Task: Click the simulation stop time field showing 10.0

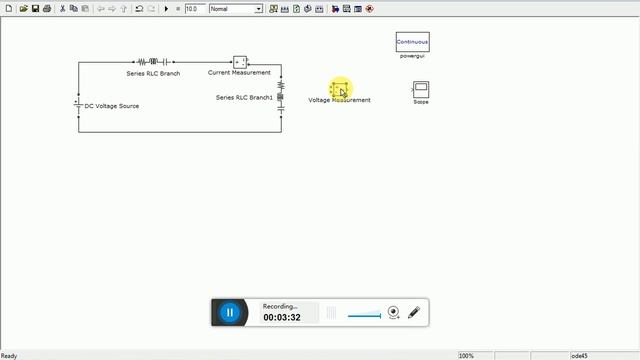Action: 195,9
